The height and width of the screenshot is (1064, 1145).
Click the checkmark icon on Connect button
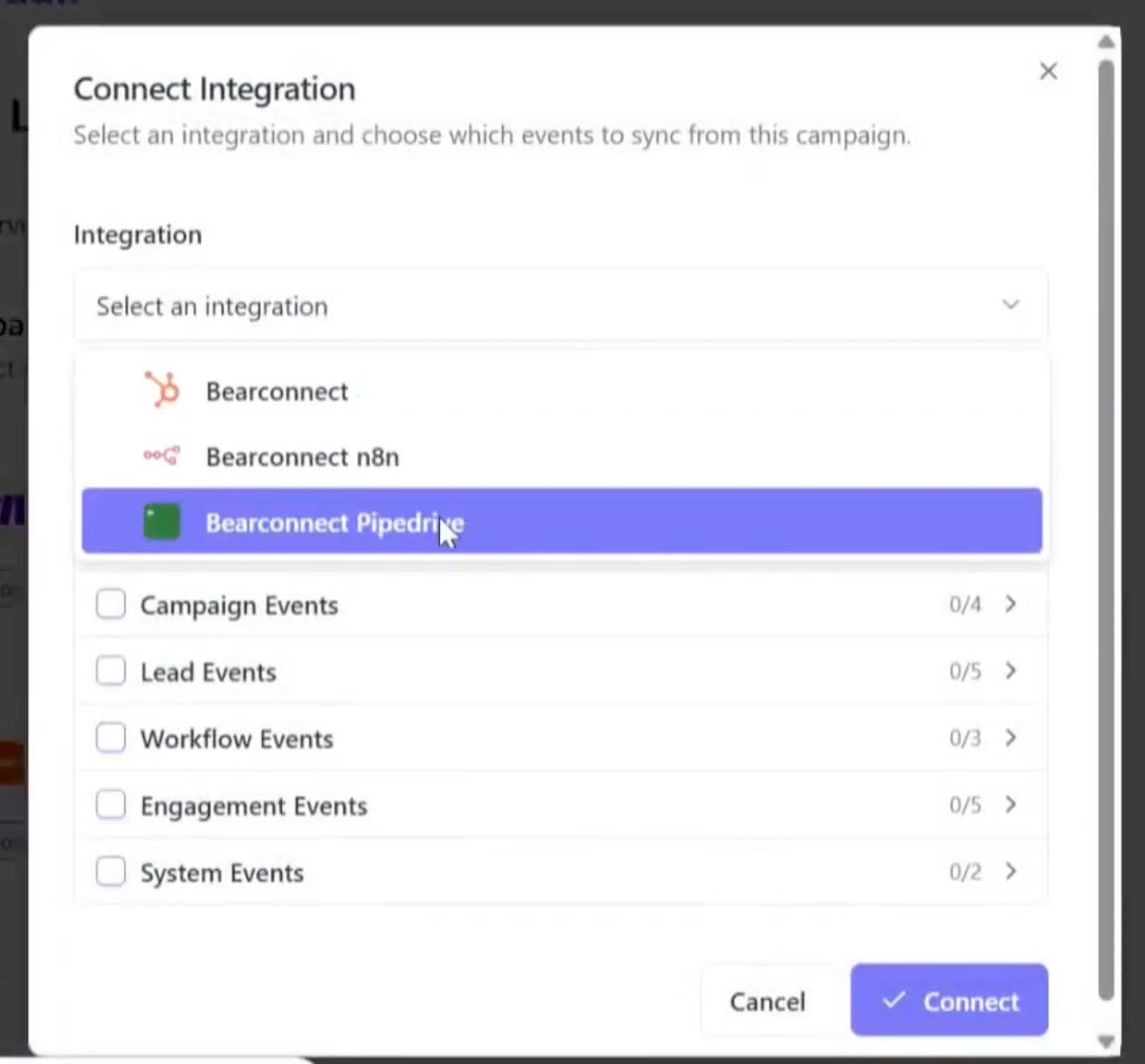point(893,1000)
